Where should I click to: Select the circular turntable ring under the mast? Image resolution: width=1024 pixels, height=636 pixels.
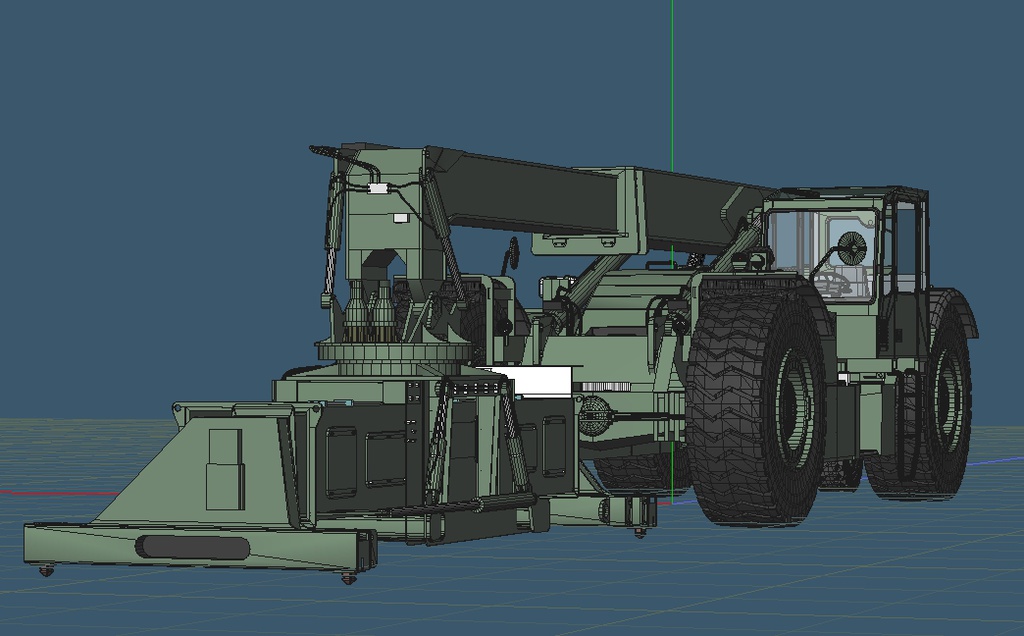coord(395,353)
